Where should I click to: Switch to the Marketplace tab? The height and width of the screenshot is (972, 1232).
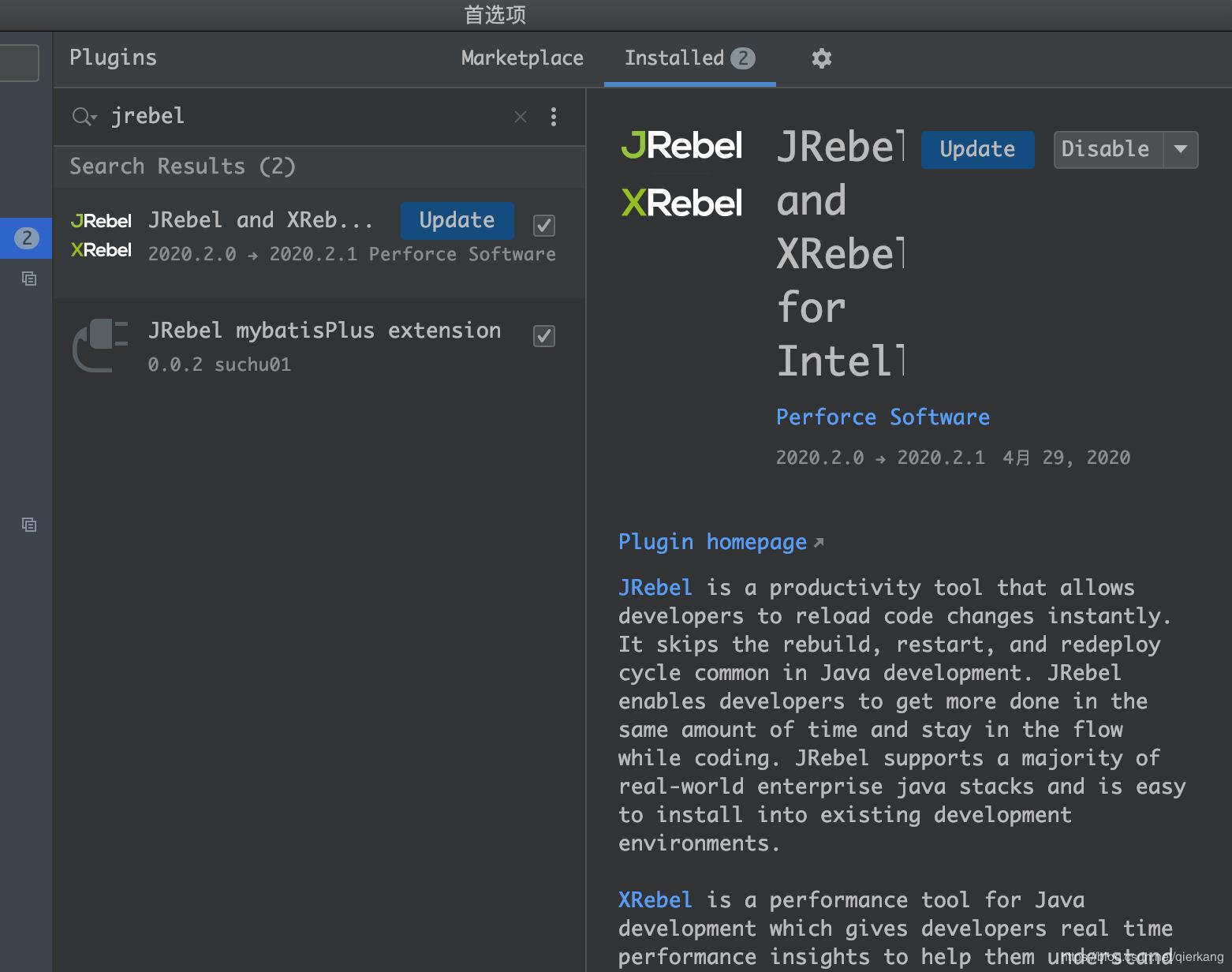pyautogui.click(x=522, y=58)
